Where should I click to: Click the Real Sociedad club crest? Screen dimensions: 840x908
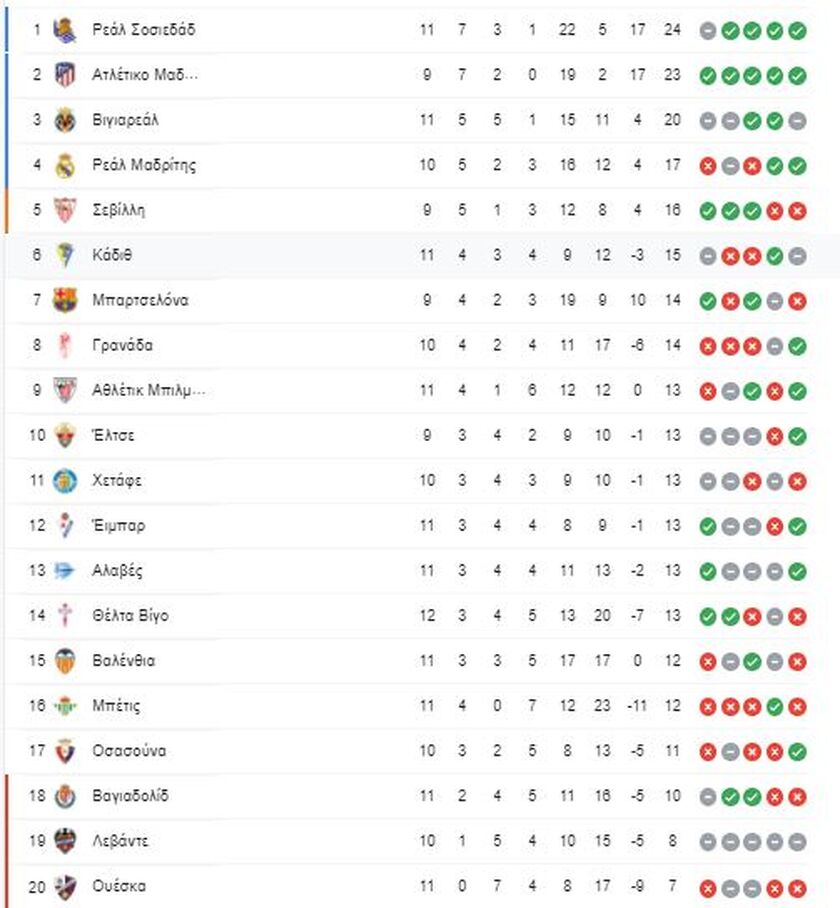[65, 30]
